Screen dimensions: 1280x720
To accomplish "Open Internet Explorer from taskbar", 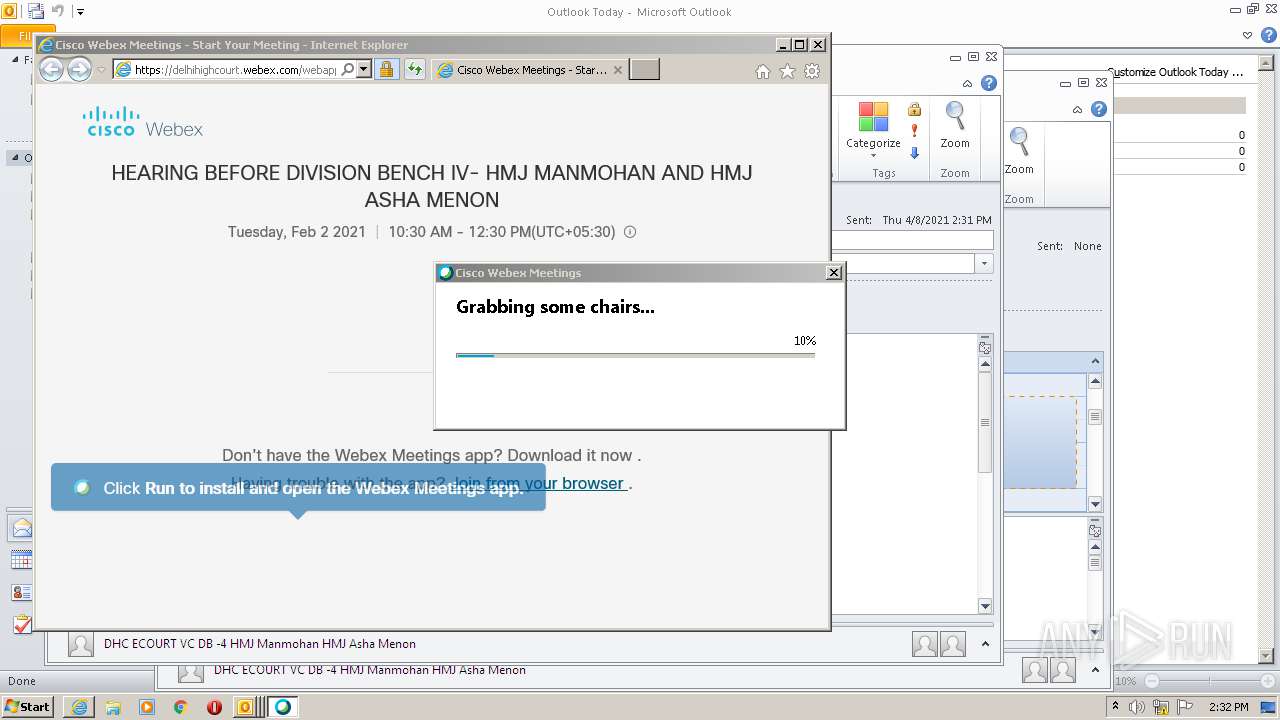I will click(79, 707).
